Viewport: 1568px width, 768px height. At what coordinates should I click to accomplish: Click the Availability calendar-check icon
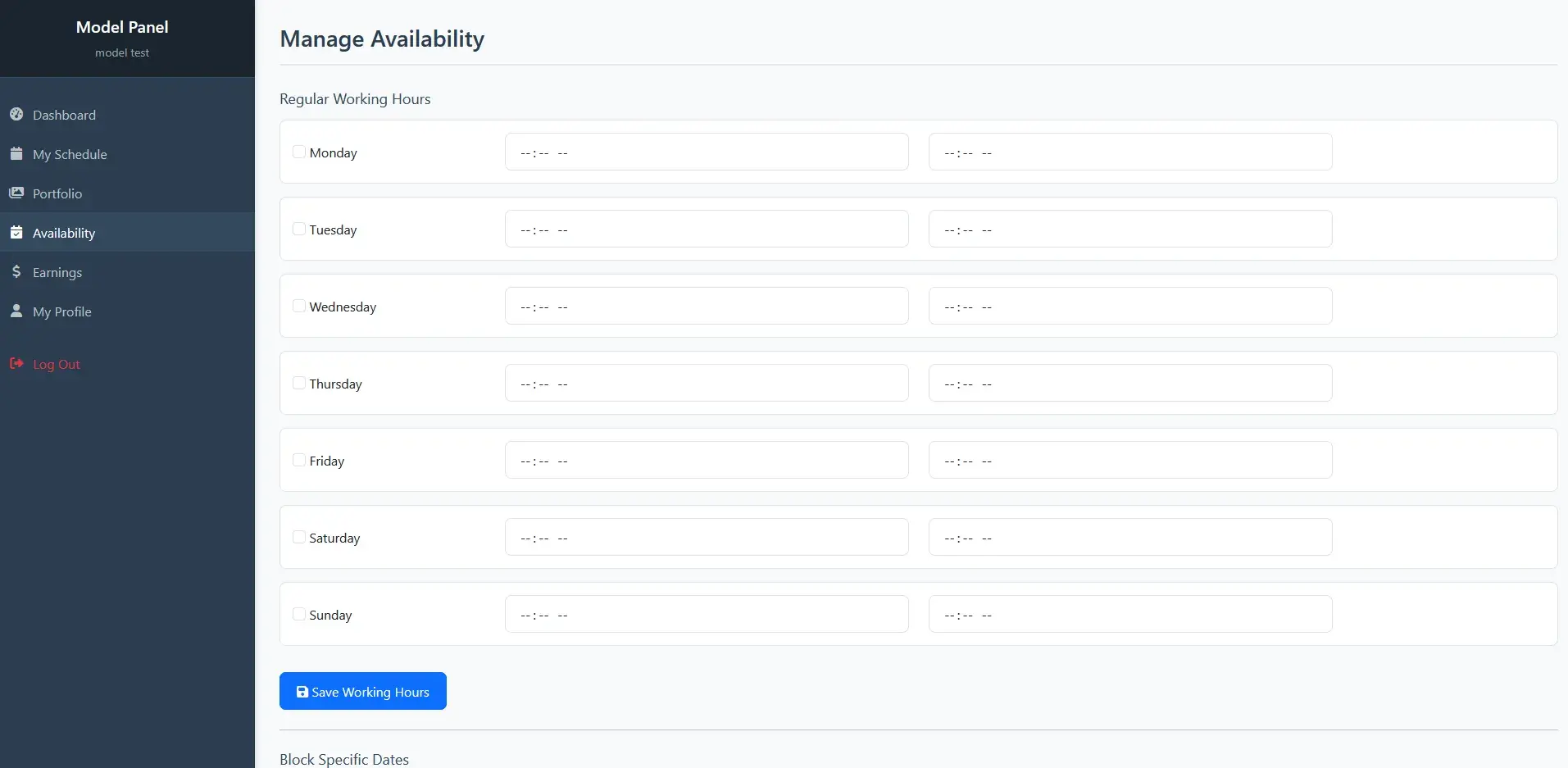(16, 232)
